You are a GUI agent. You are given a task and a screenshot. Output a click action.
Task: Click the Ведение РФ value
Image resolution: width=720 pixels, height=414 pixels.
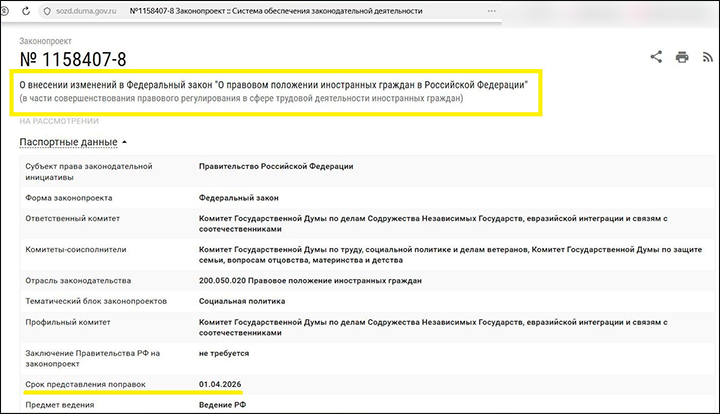[x=222, y=405]
